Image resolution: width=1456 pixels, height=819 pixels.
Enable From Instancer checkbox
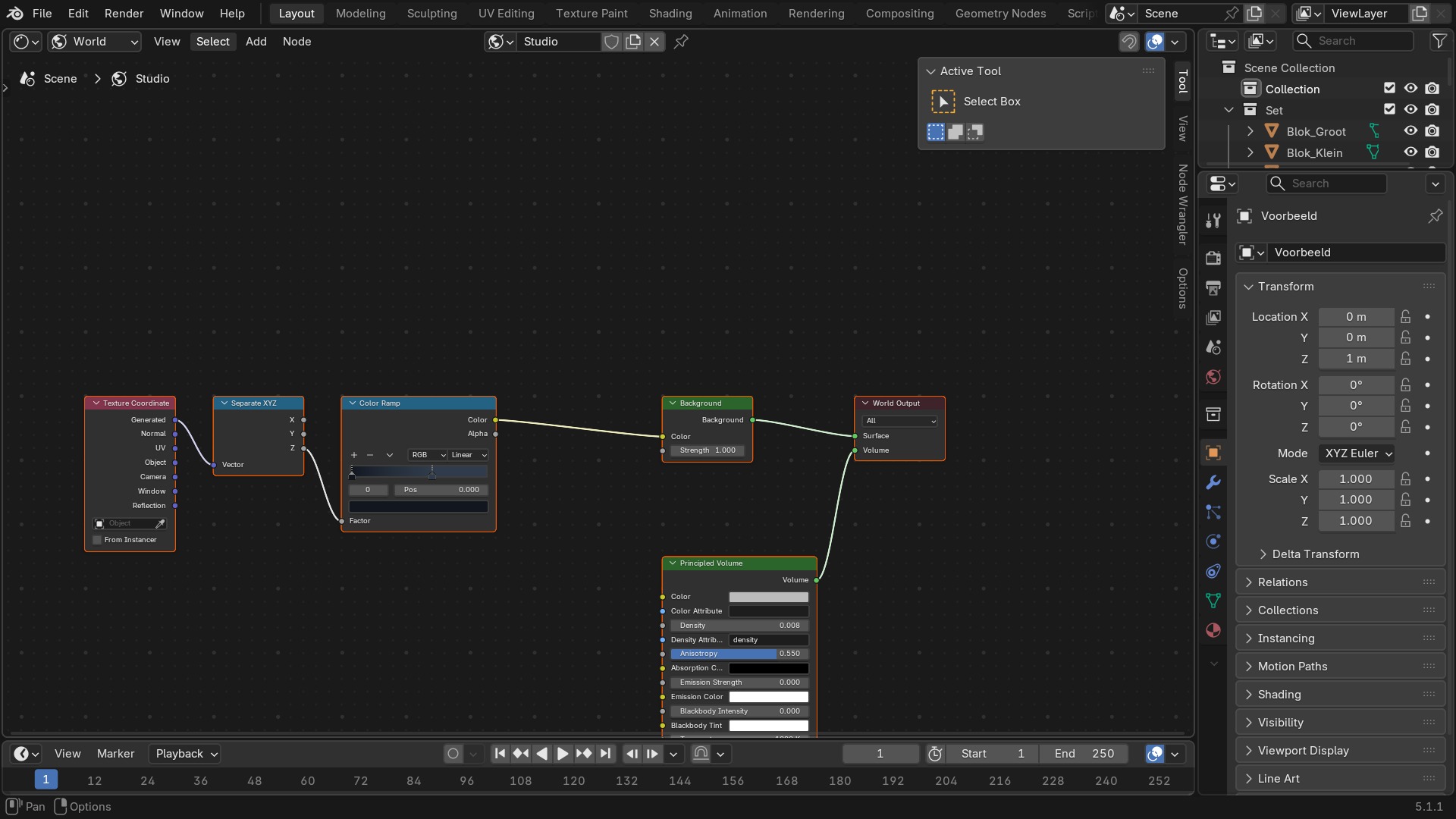97,540
